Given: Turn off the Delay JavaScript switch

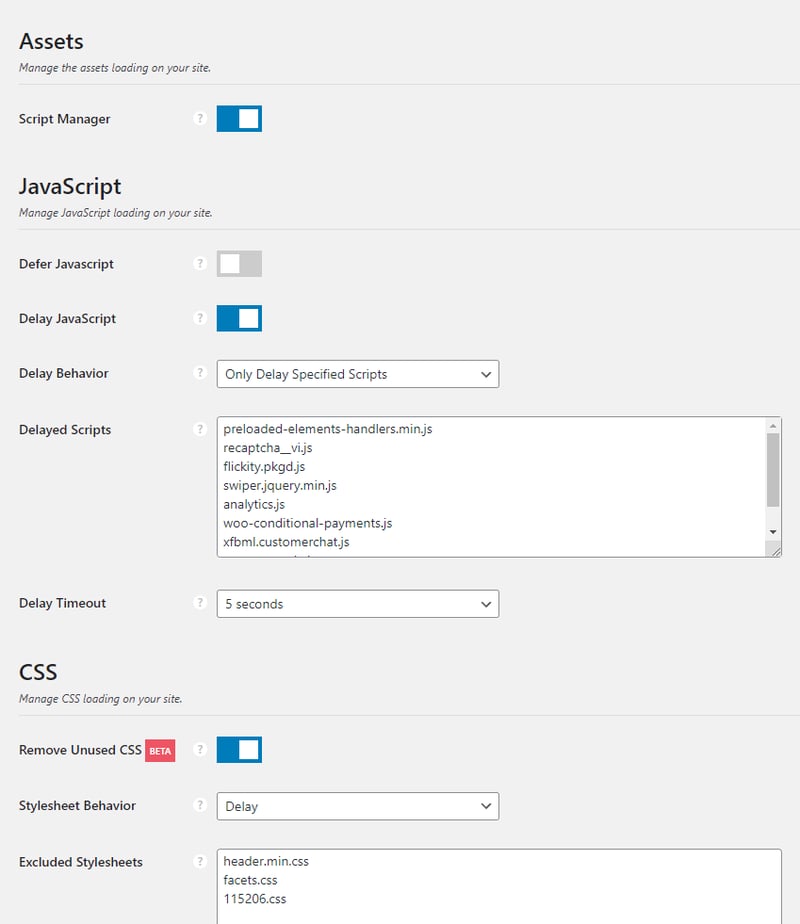Looking at the screenshot, I should (239, 319).
